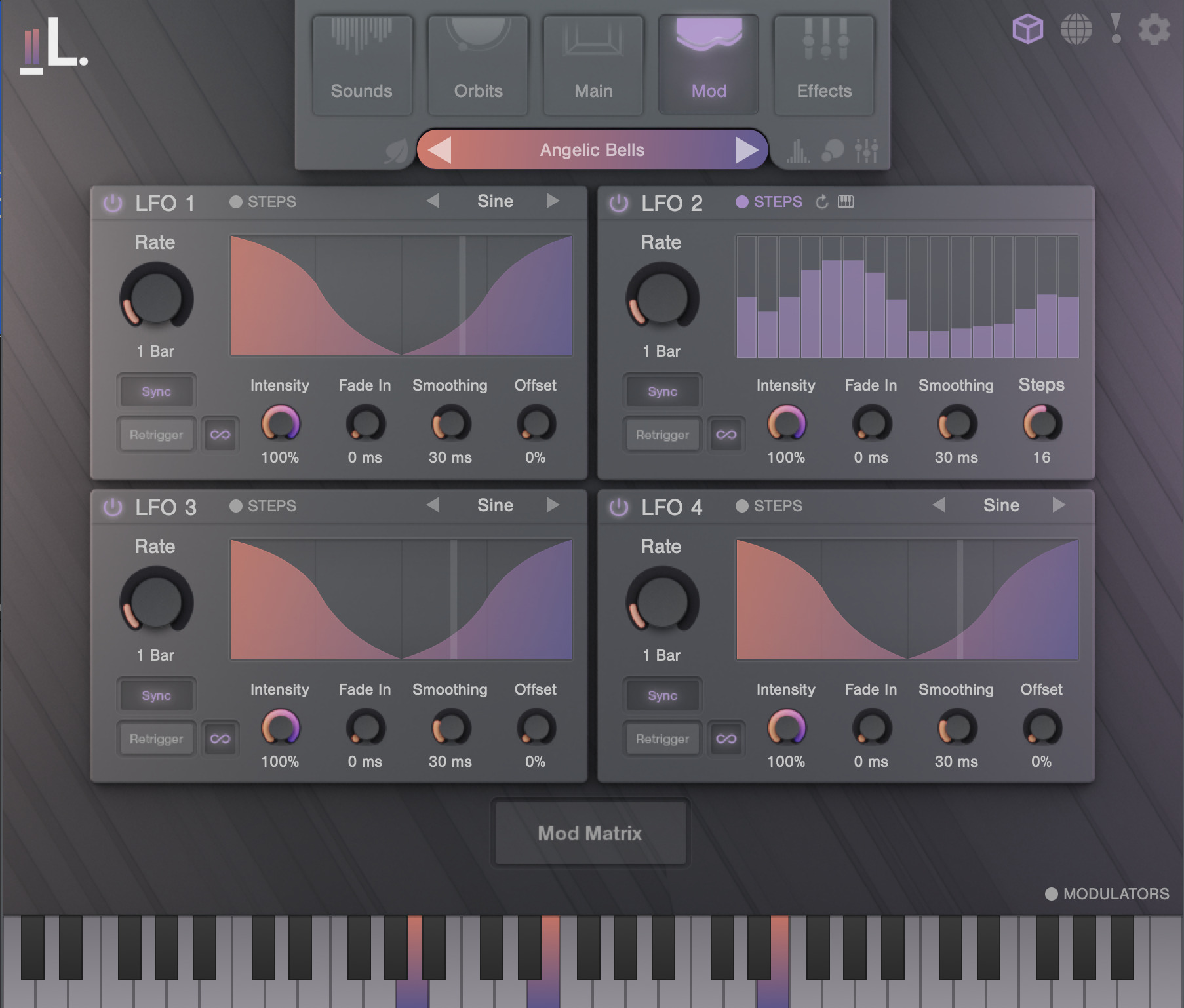The height and width of the screenshot is (1008, 1184).
Task: Select previous waveform for LFO 3
Action: [x=433, y=505]
